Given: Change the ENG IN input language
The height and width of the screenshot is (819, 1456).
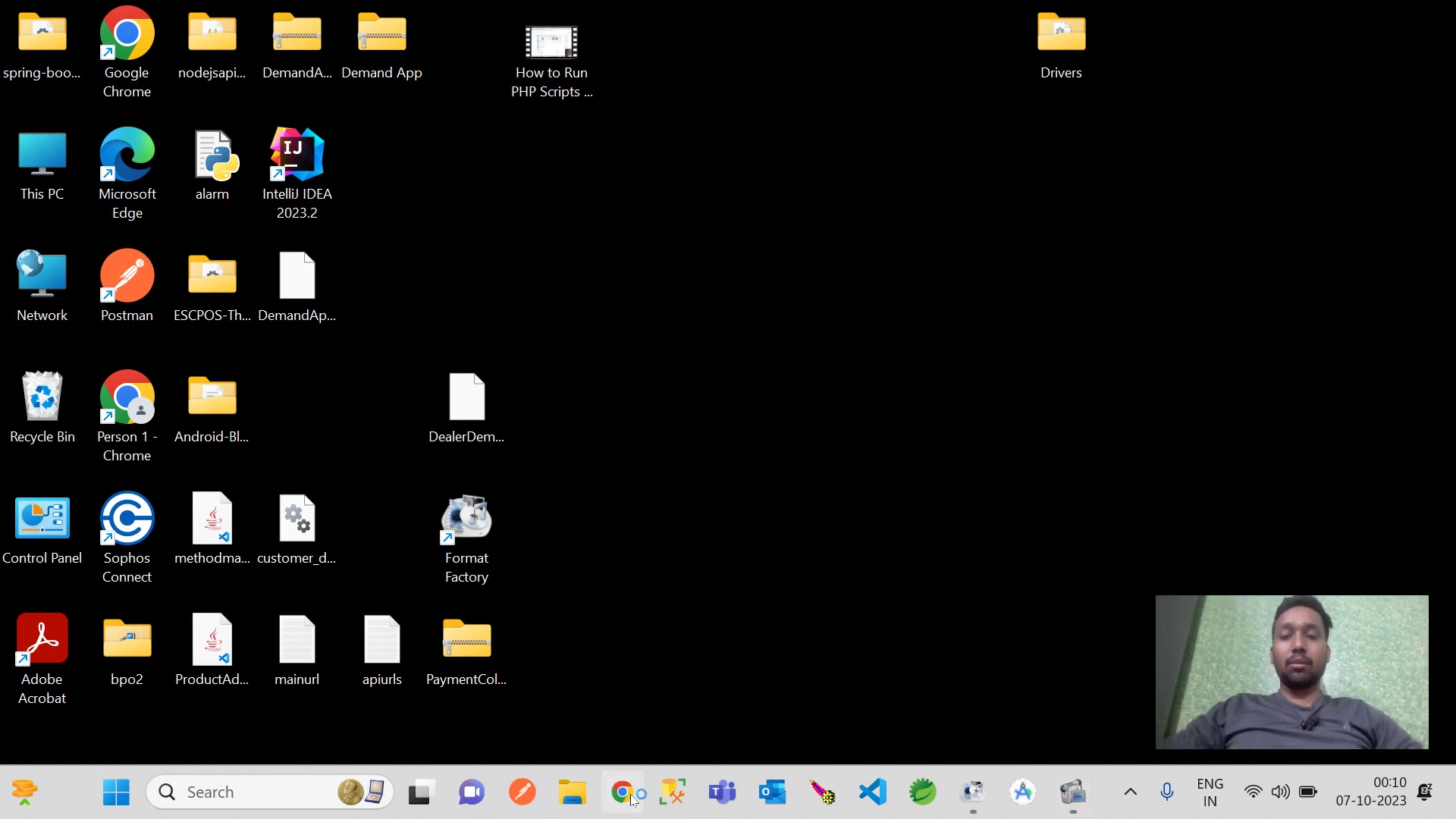Looking at the screenshot, I should (1210, 792).
